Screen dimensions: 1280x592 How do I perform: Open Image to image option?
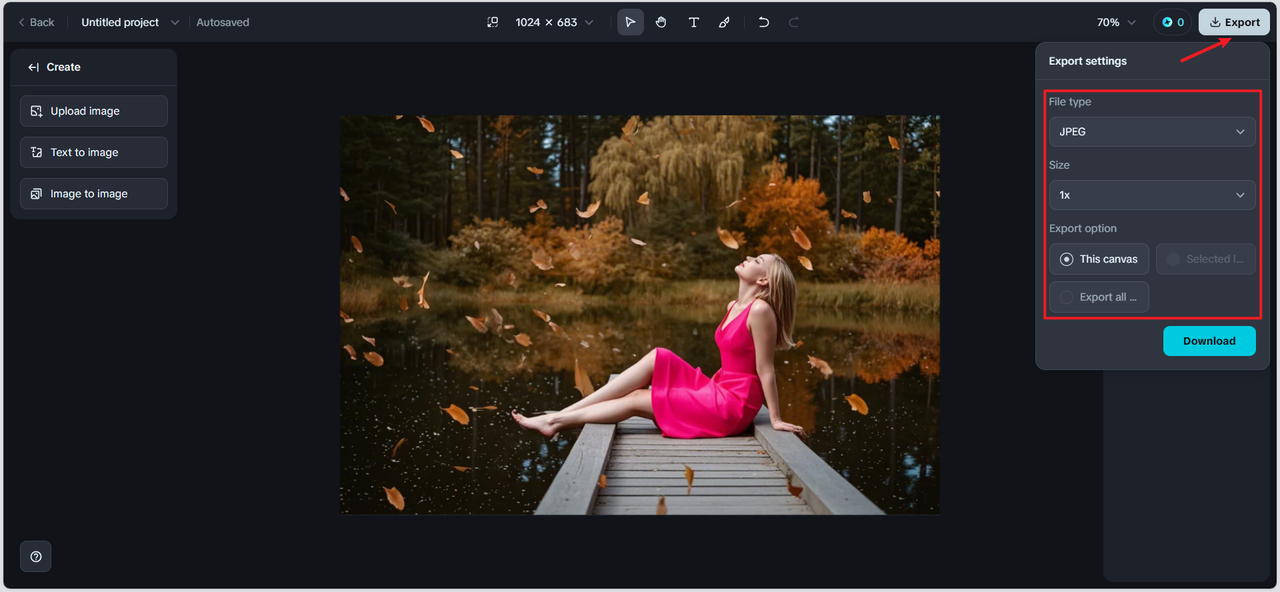(x=94, y=194)
